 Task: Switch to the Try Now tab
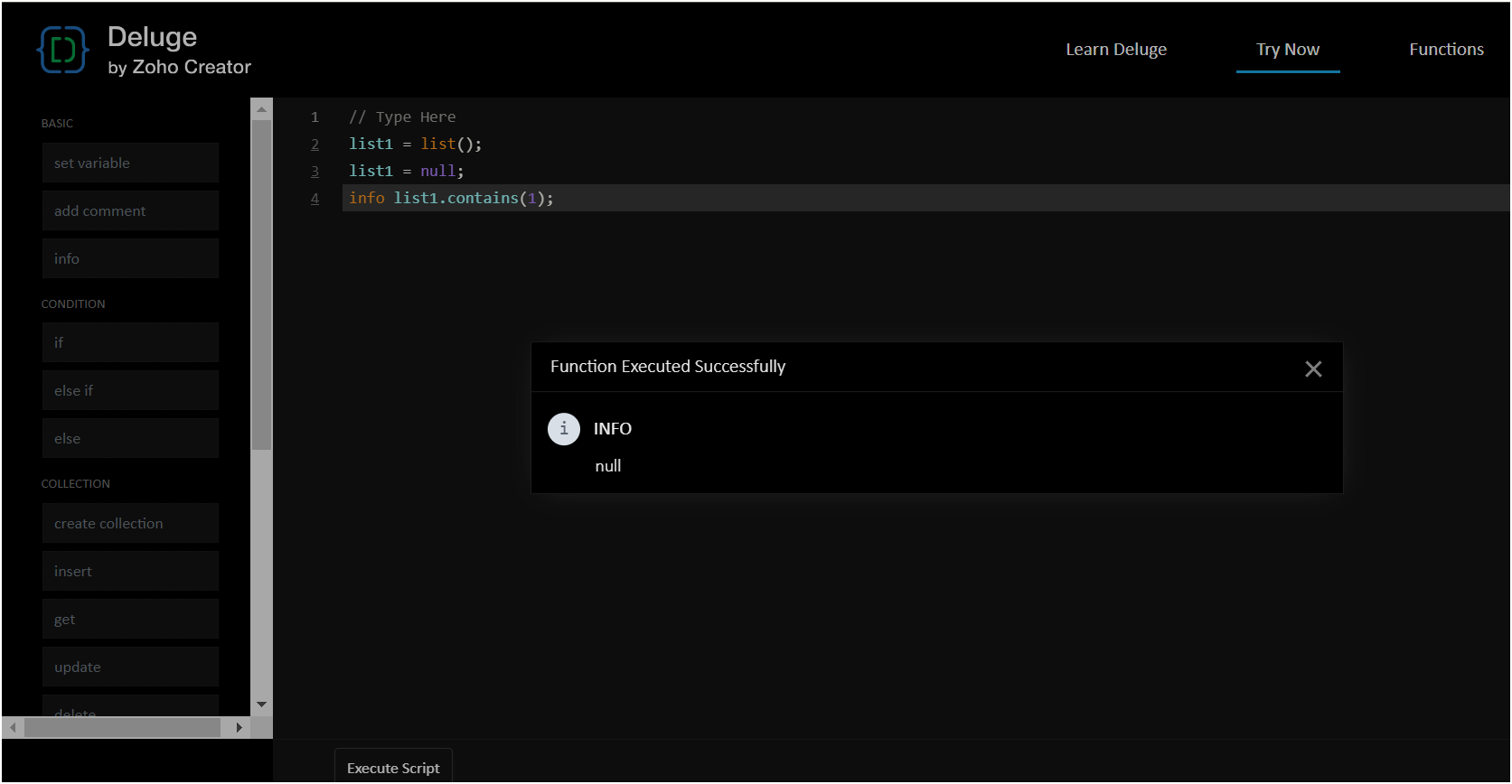click(1288, 50)
